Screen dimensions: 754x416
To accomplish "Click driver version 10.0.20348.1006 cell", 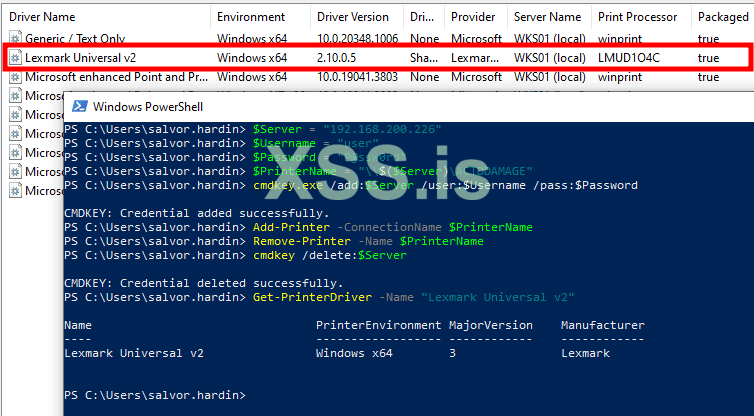I will point(357,39).
